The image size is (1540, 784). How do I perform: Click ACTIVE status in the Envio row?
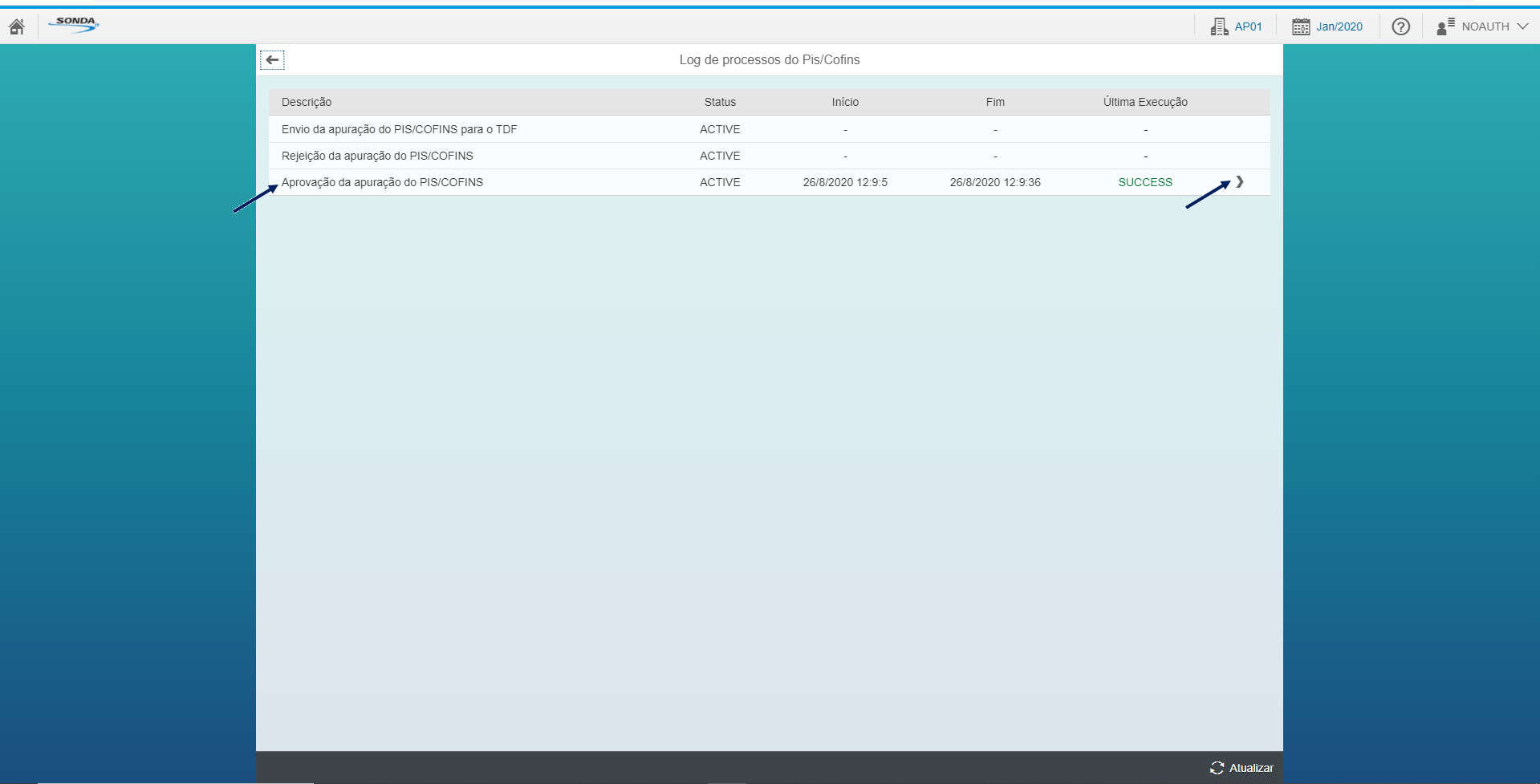coord(720,129)
